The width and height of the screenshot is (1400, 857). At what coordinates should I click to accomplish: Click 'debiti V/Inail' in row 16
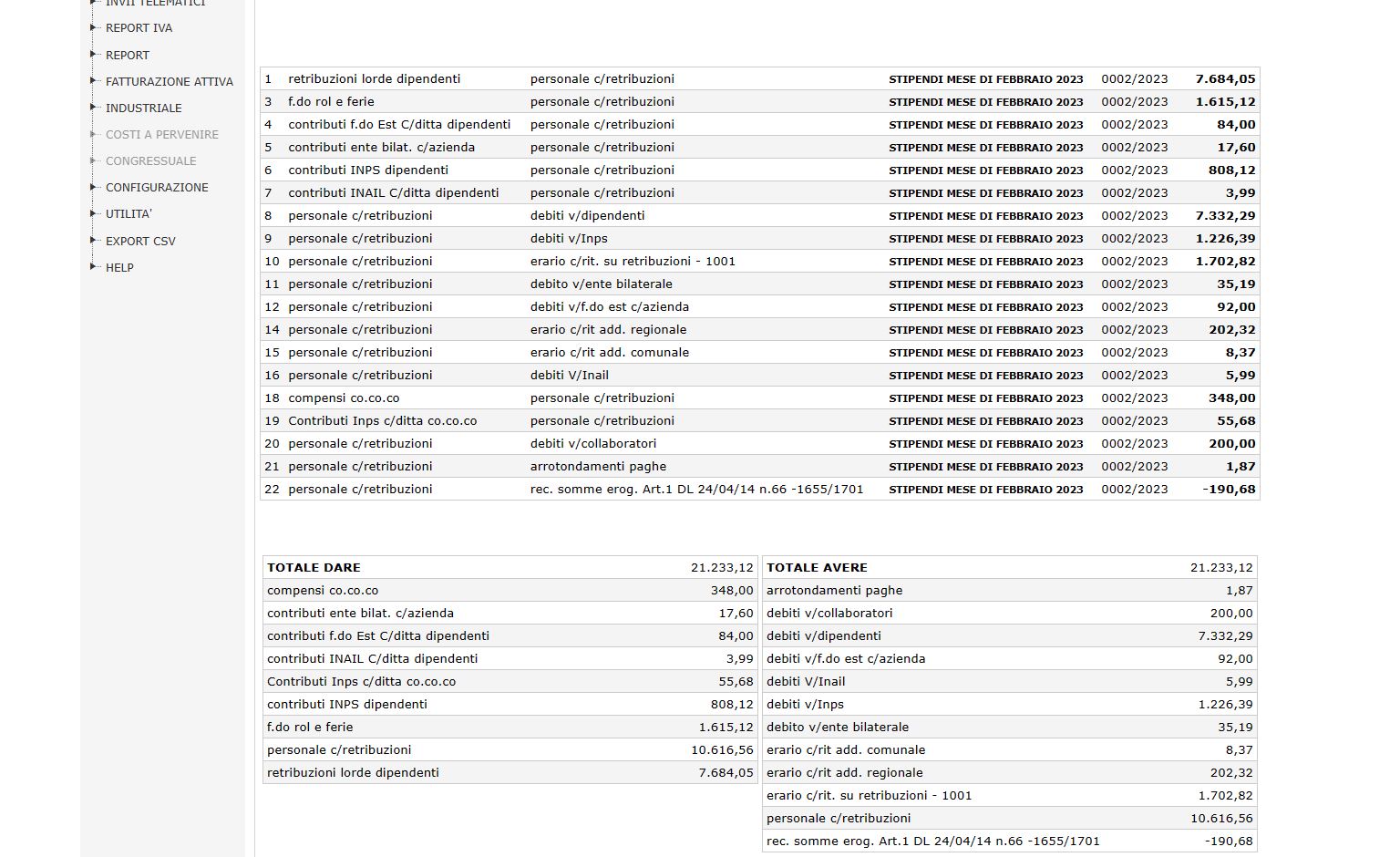click(570, 375)
